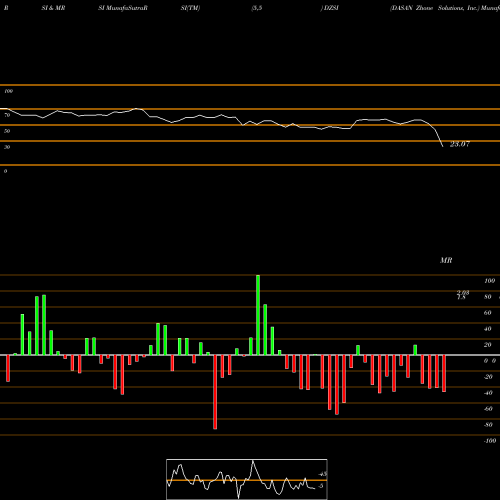Click the 40 label on MR right axis
The height and width of the screenshot is (500, 500).
point(488,329)
